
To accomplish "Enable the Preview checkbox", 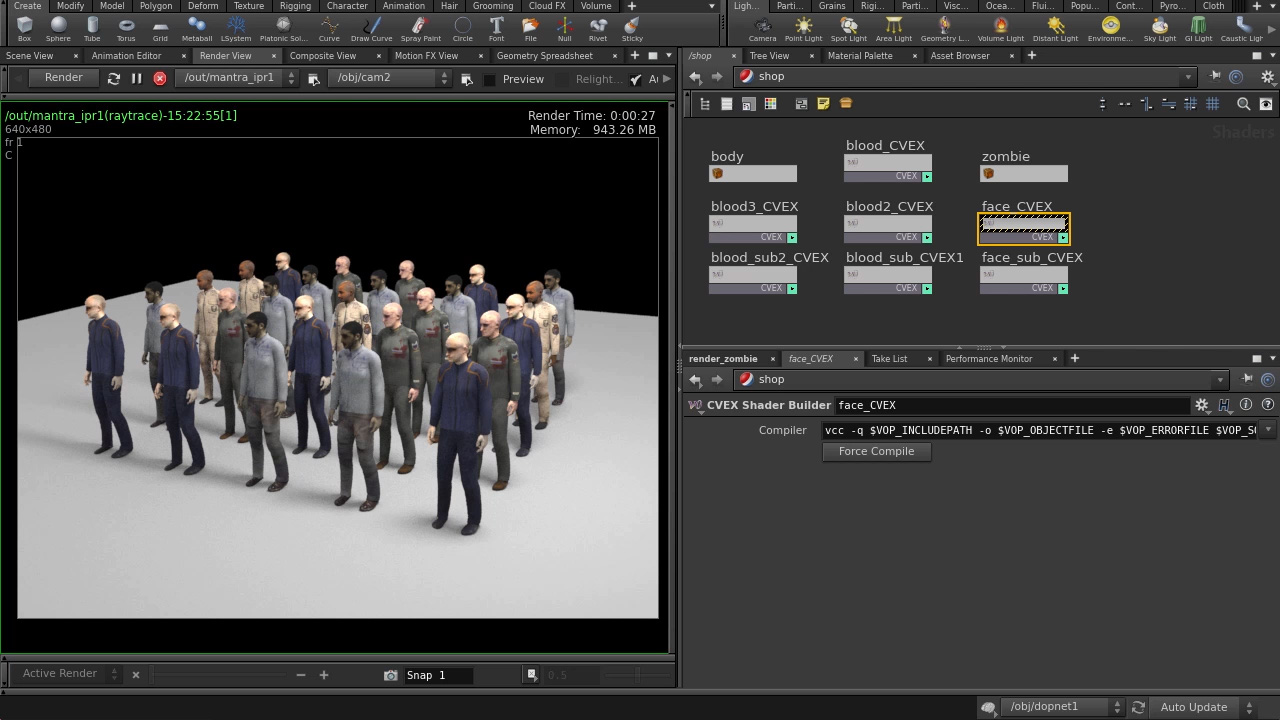I will point(489,79).
